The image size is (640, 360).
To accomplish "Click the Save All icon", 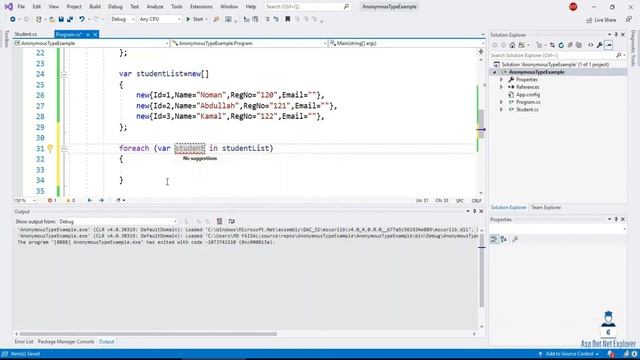I will 70,19.
